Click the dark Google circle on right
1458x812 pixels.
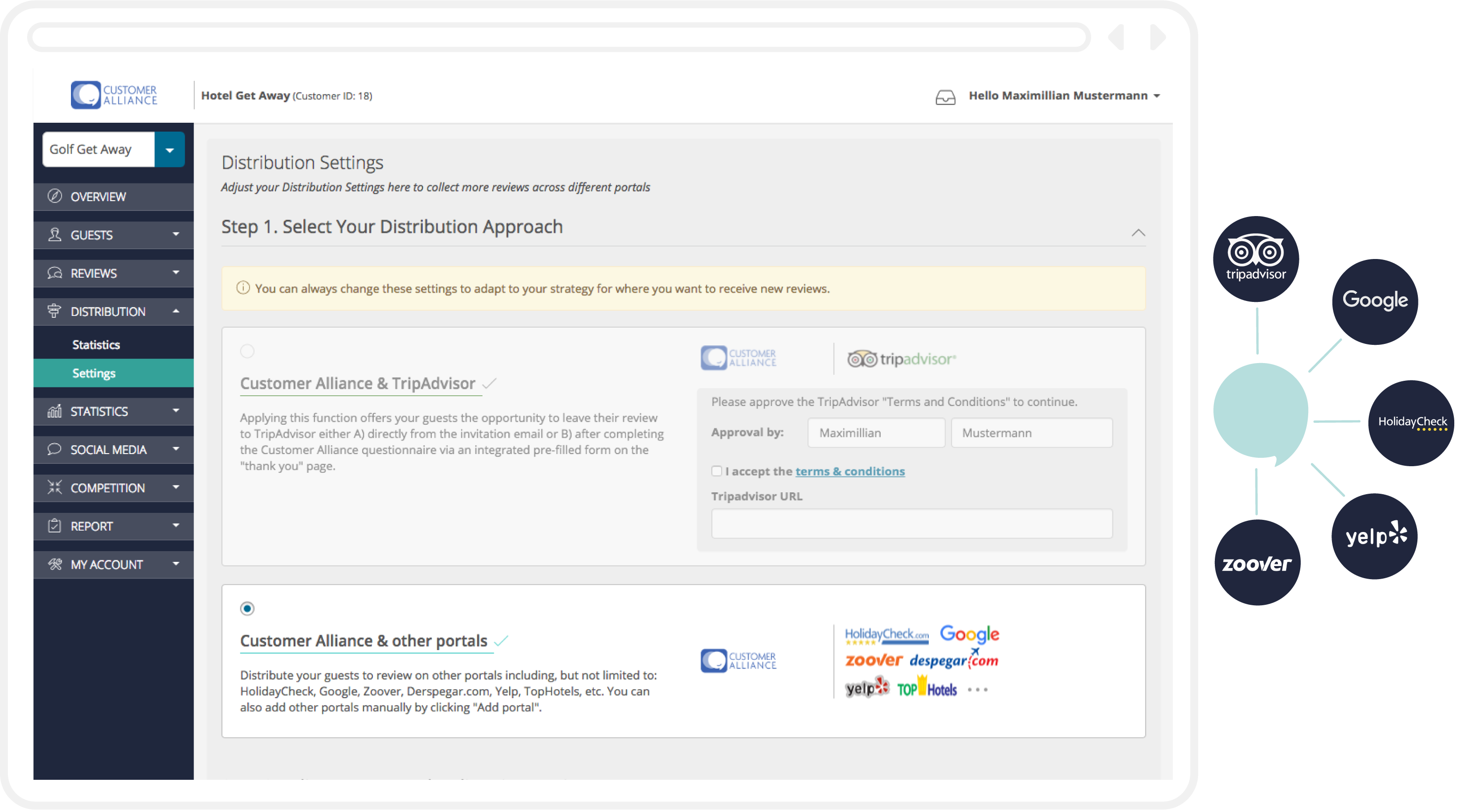pos(1375,301)
